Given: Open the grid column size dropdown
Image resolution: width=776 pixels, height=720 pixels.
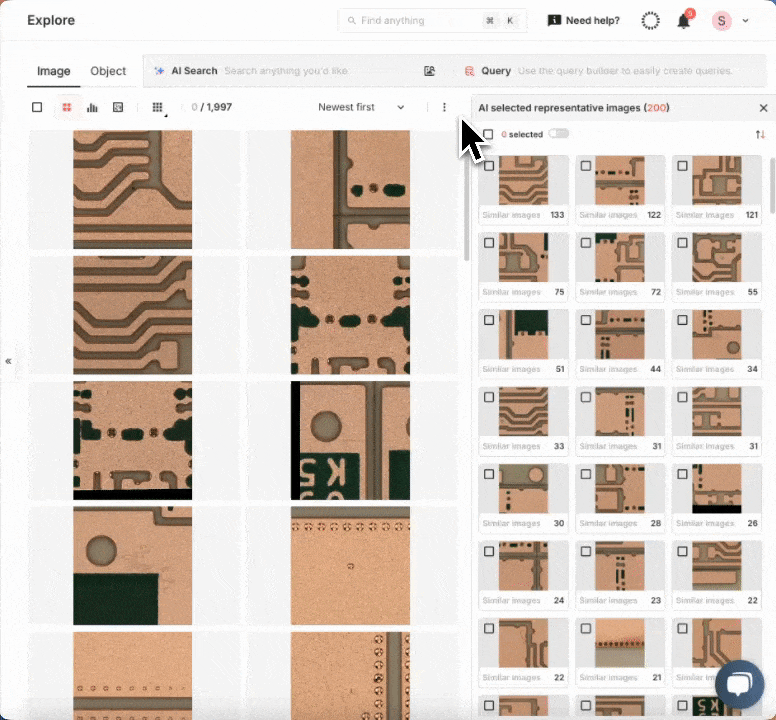Looking at the screenshot, I should coord(158,107).
